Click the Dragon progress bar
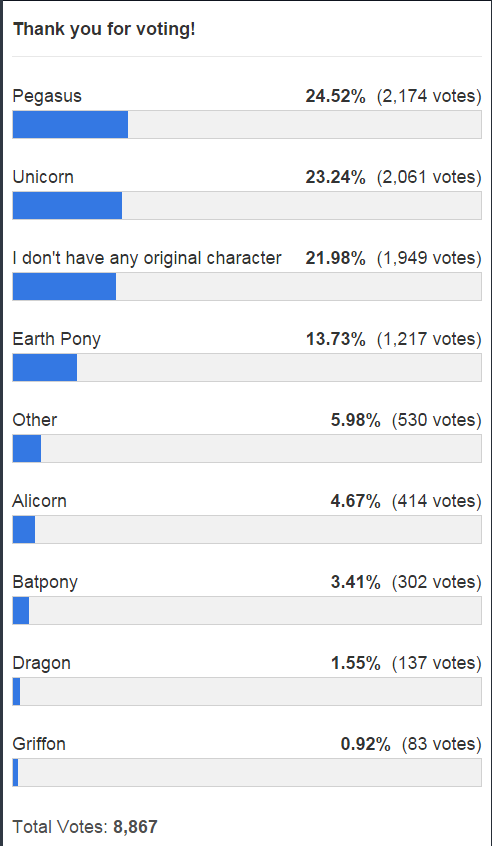The image size is (492, 846). pyautogui.click(x=247, y=691)
